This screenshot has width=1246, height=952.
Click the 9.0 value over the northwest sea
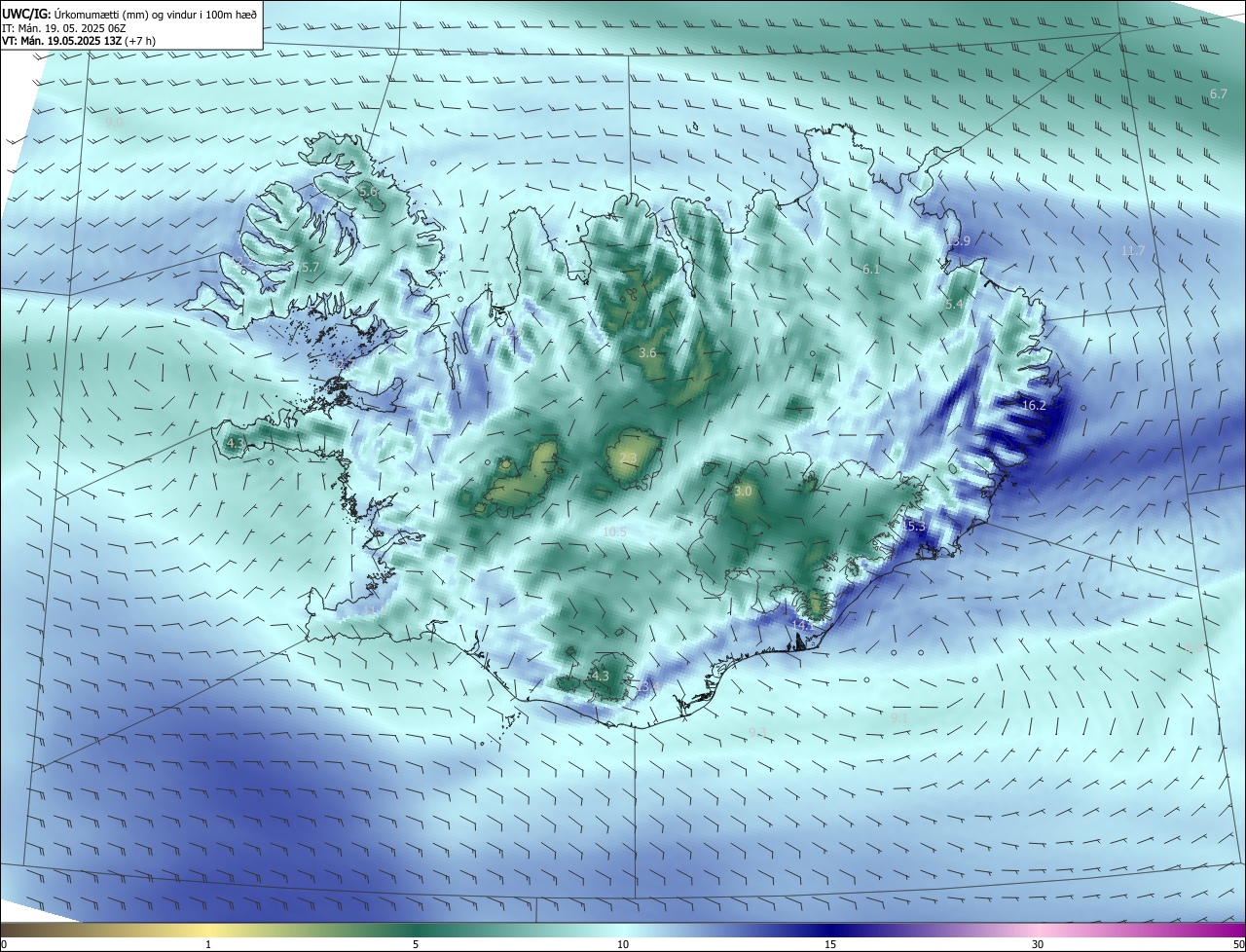pos(115,122)
